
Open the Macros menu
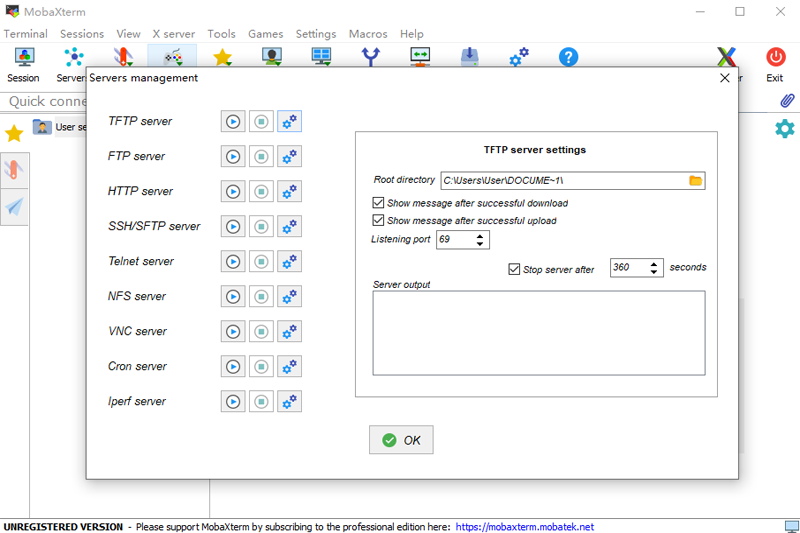coord(368,34)
